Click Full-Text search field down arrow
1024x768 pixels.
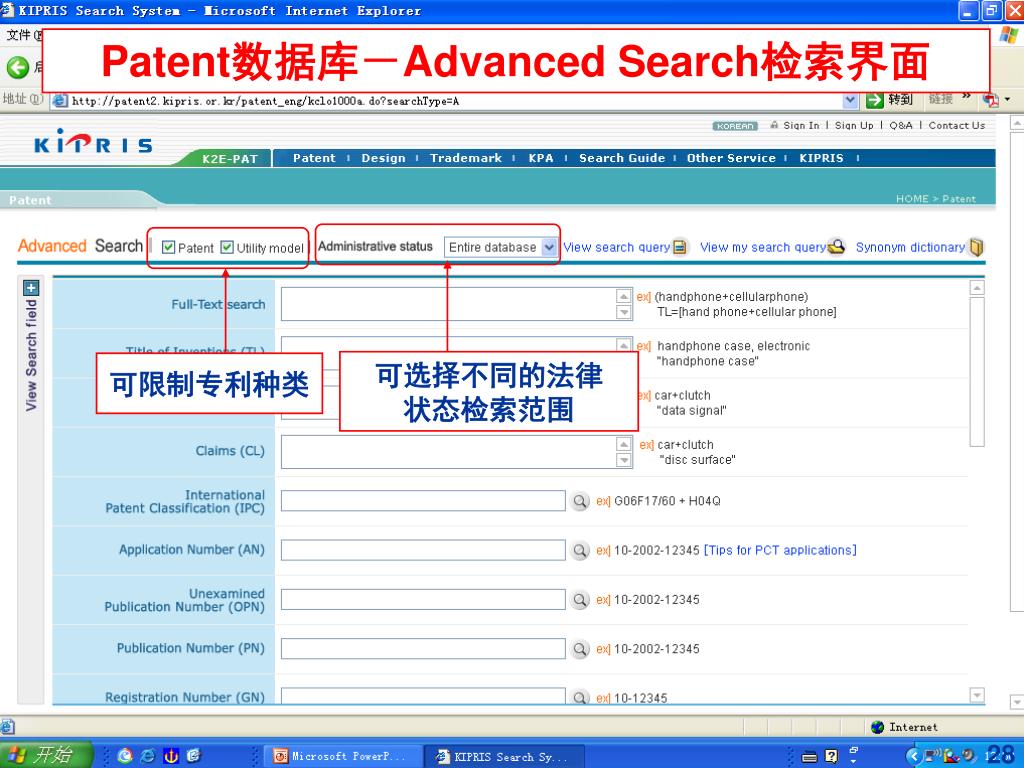click(624, 313)
